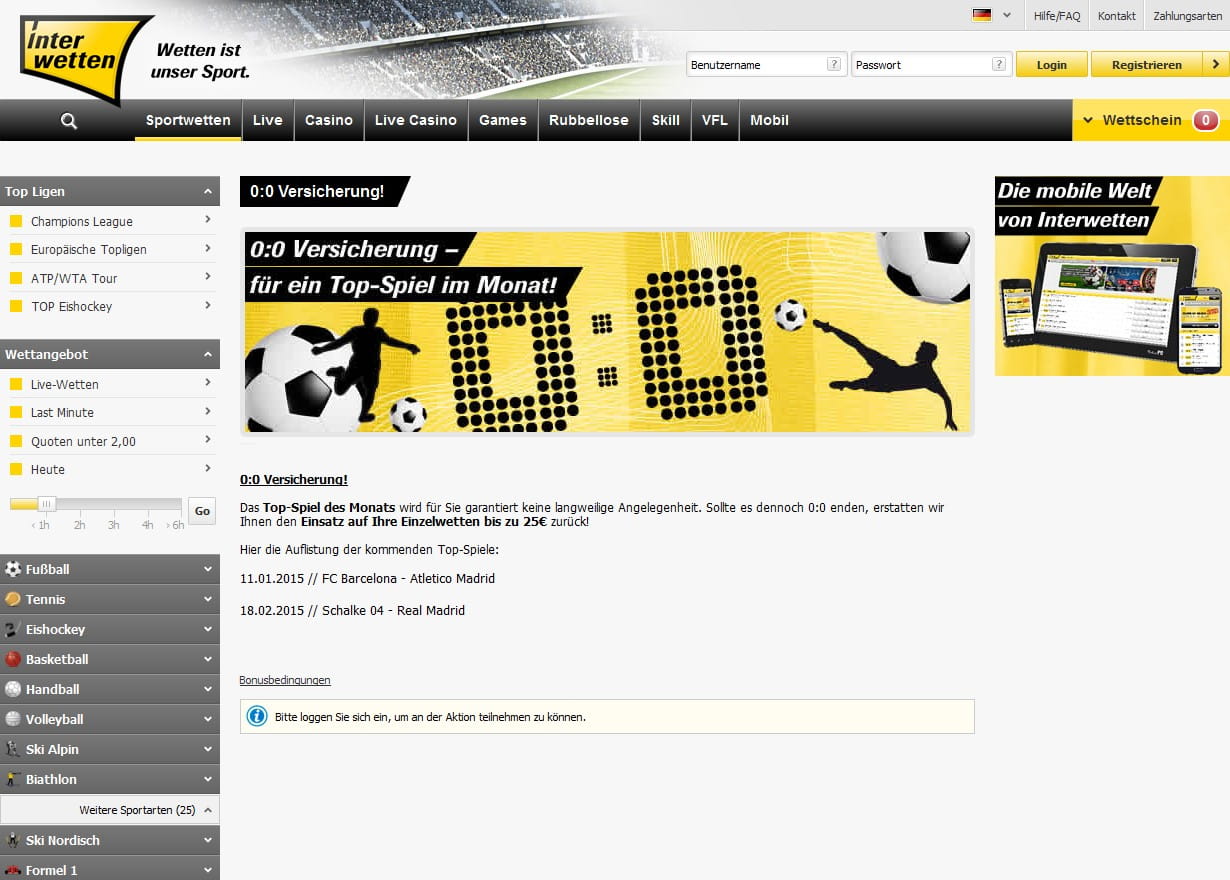Click the Formel 1 icon

(13, 870)
